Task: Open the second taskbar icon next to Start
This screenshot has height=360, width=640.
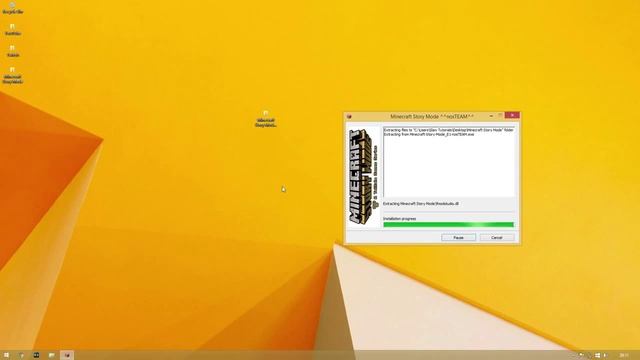Action: 21,355
